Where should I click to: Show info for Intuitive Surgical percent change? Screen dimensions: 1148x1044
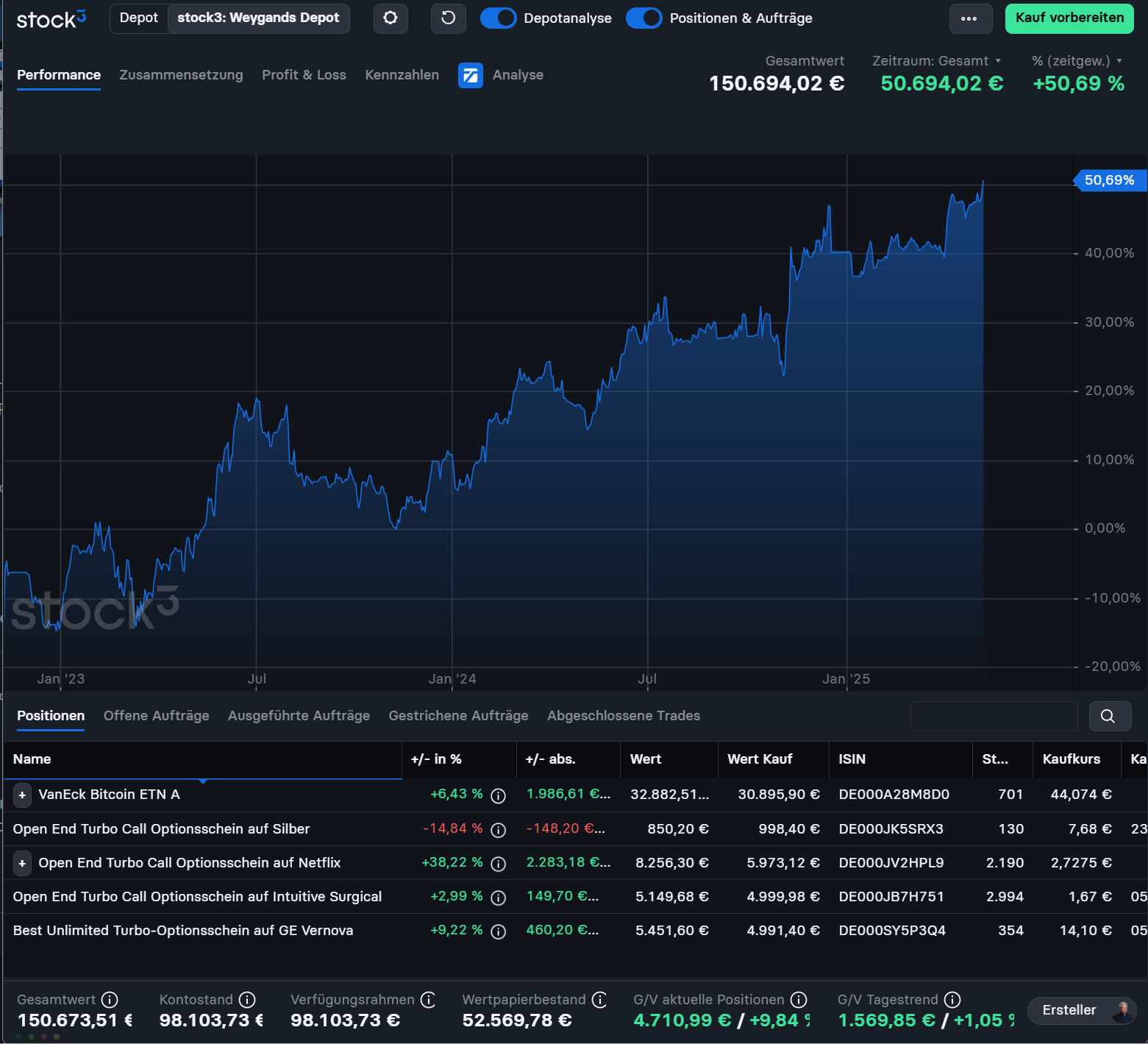(498, 897)
